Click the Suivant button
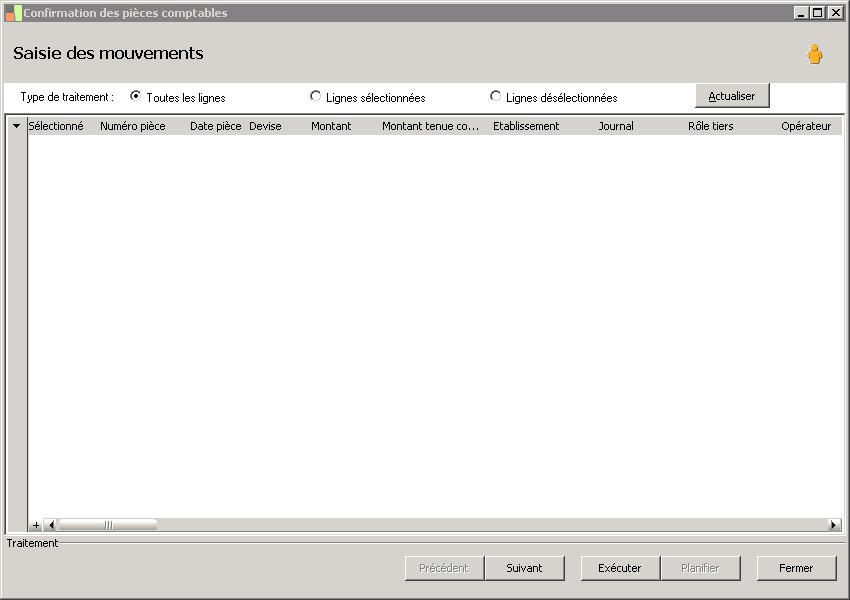This screenshot has height=600, width=850. 524,568
